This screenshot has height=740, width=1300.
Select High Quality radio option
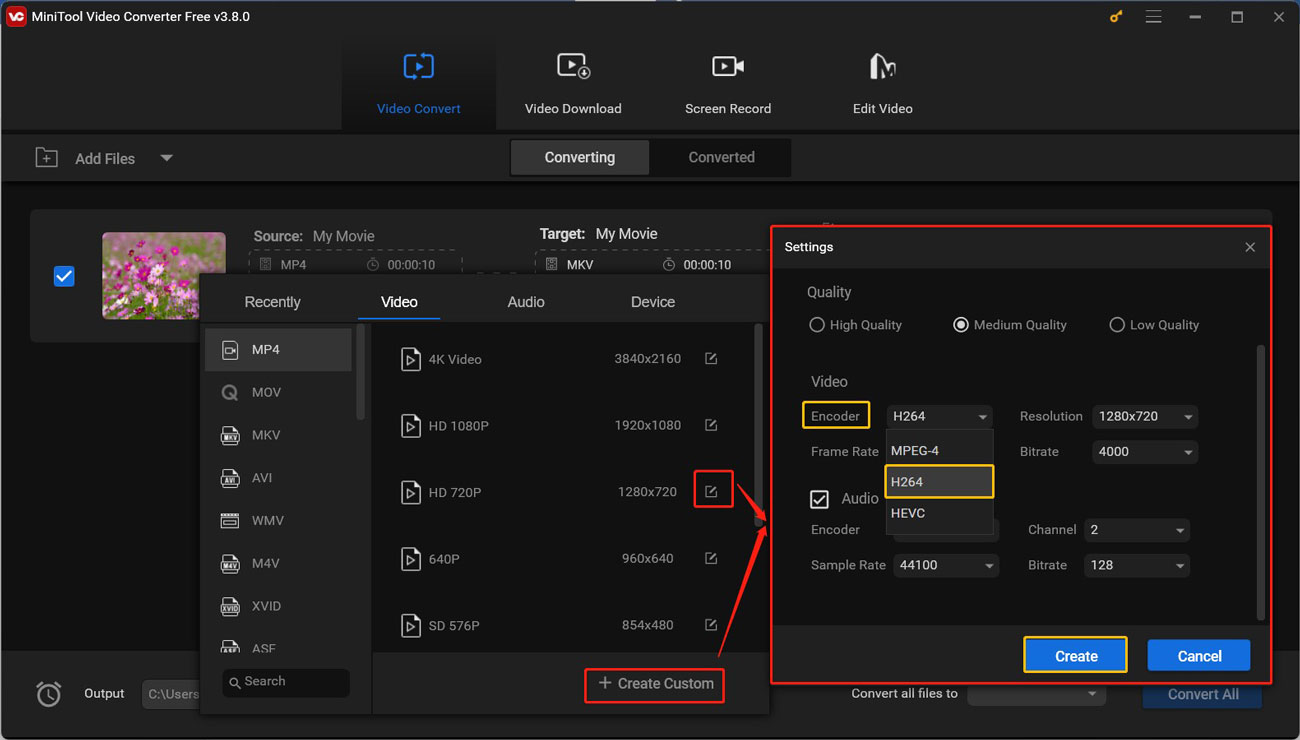(x=817, y=325)
